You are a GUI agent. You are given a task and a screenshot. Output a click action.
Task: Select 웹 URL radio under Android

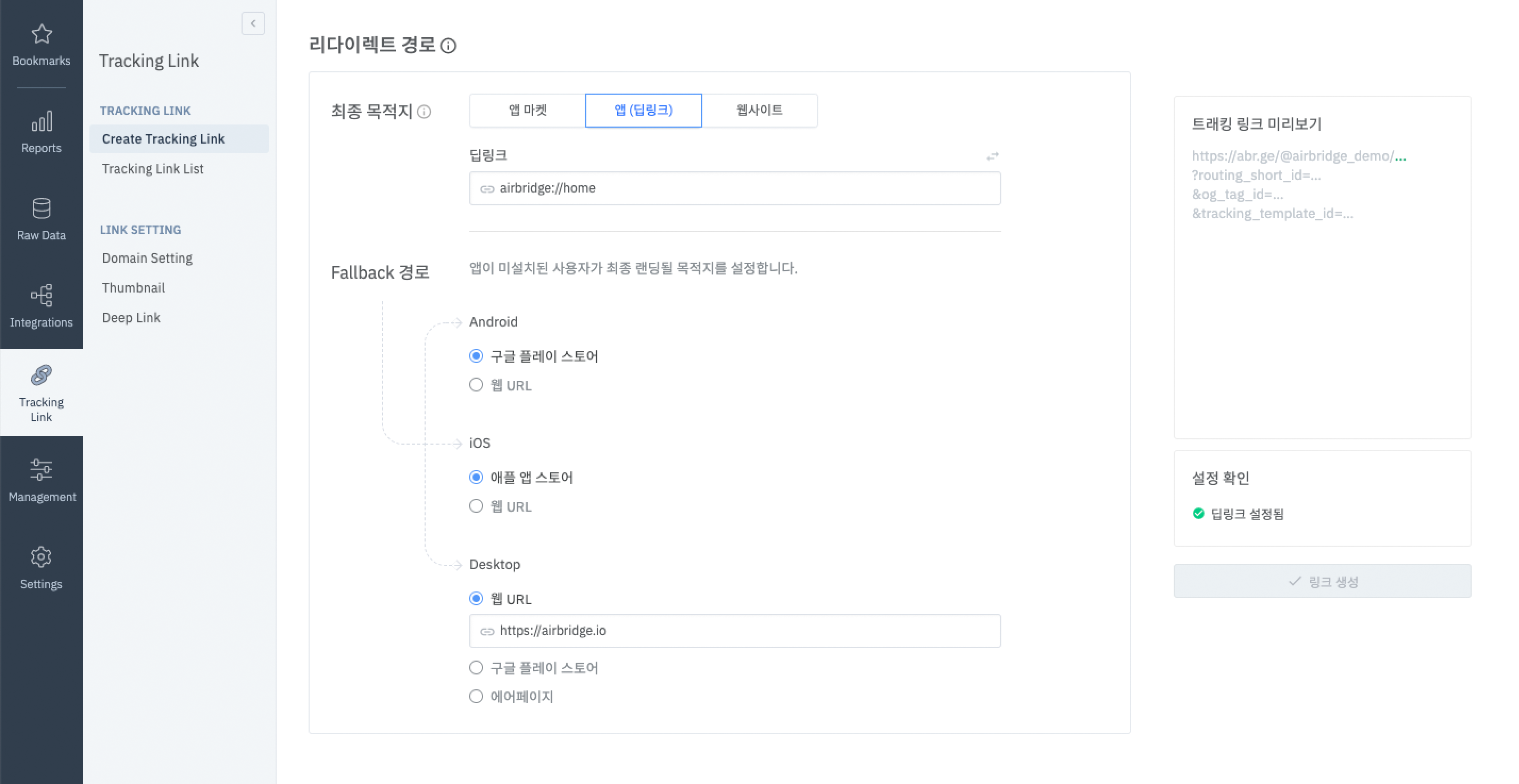click(476, 385)
